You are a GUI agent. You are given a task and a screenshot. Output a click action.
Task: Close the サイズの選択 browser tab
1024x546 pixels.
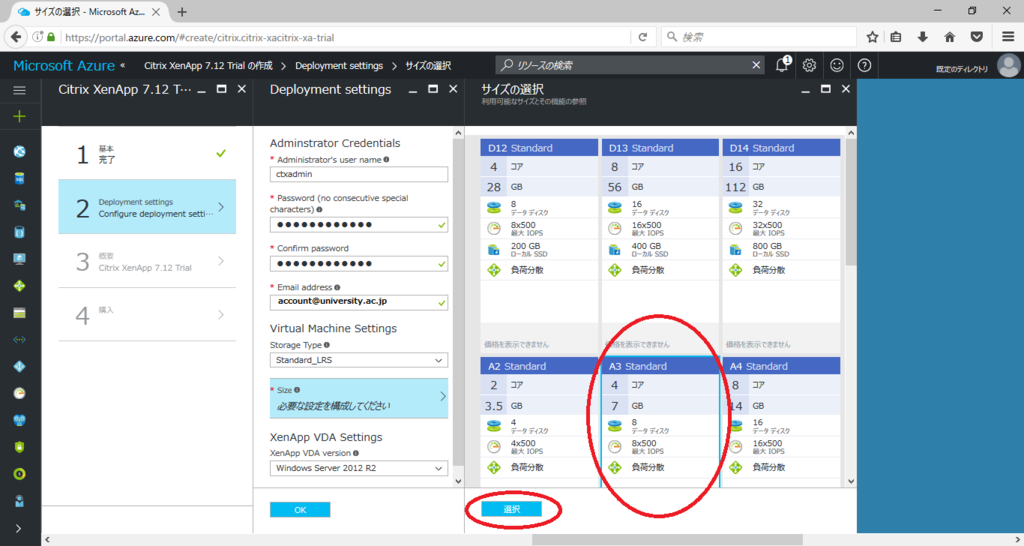157,12
